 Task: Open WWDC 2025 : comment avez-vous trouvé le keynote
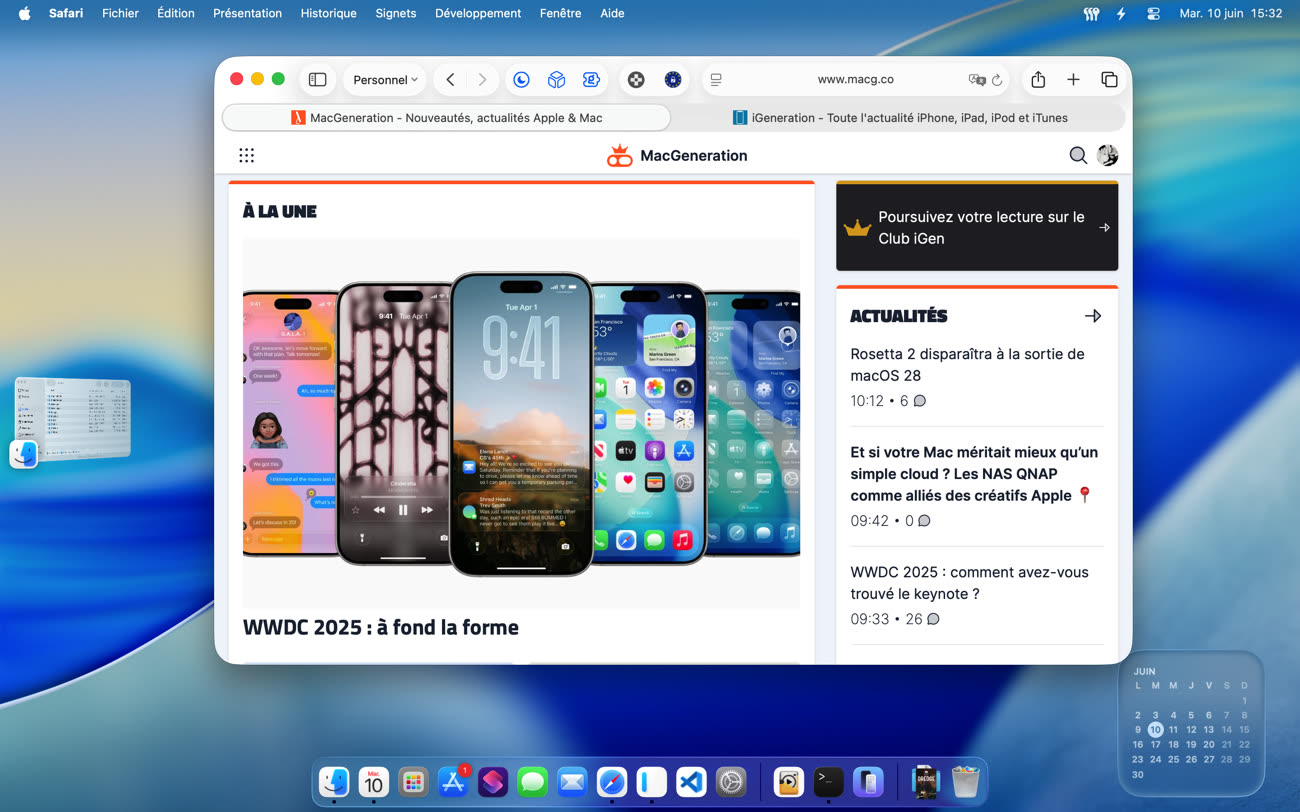(x=969, y=583)
